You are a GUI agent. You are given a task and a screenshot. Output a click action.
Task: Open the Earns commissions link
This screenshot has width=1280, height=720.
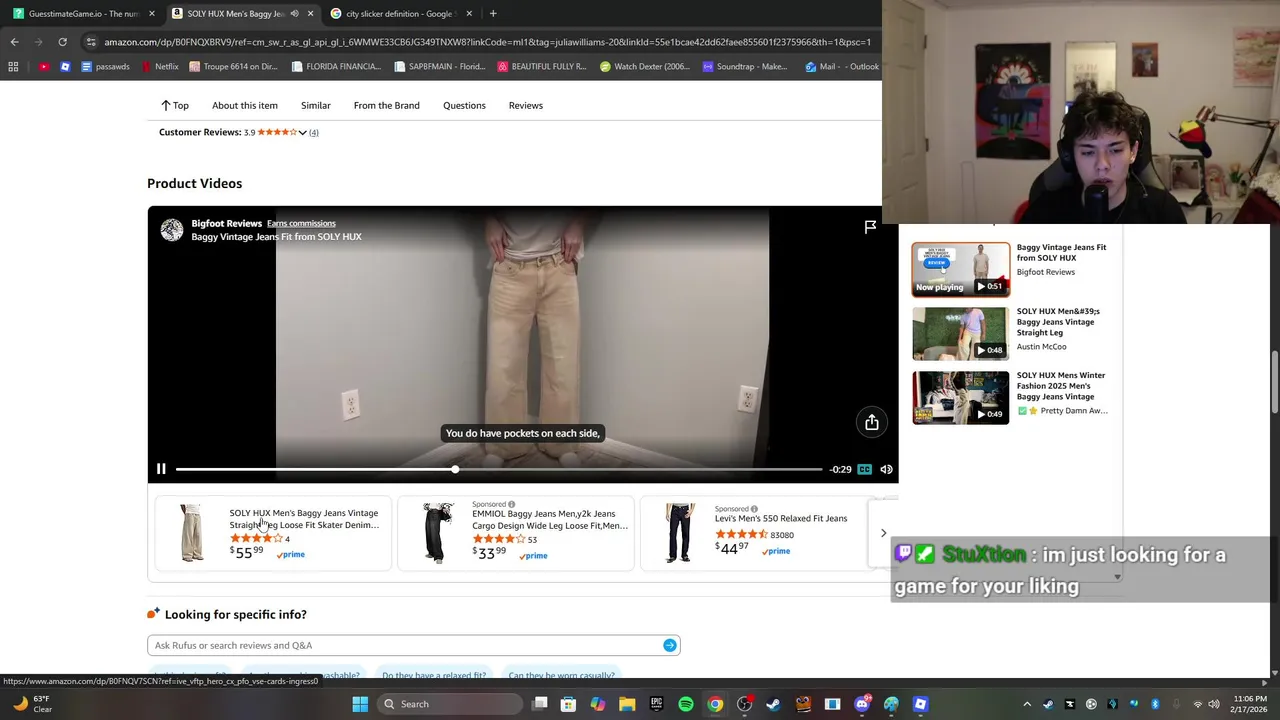pyautogui.click(x=301, y=223)
